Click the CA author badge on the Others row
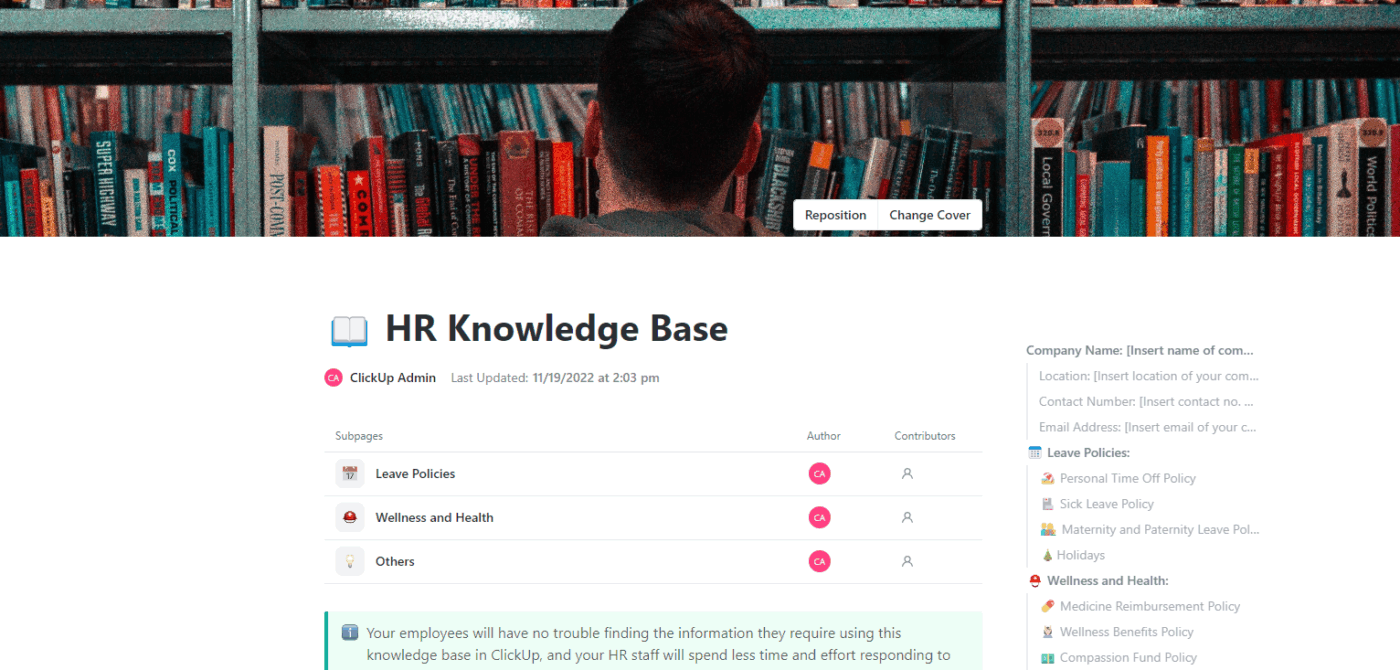The width and height of the screenshot is (1400, 670). pyautogui.click(x=819, y=561)
